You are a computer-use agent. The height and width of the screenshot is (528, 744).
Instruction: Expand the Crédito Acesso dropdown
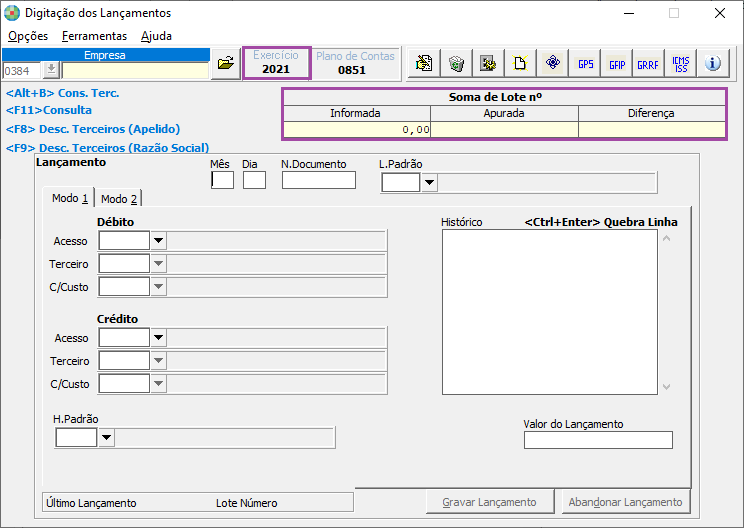[x=158, y=338]
